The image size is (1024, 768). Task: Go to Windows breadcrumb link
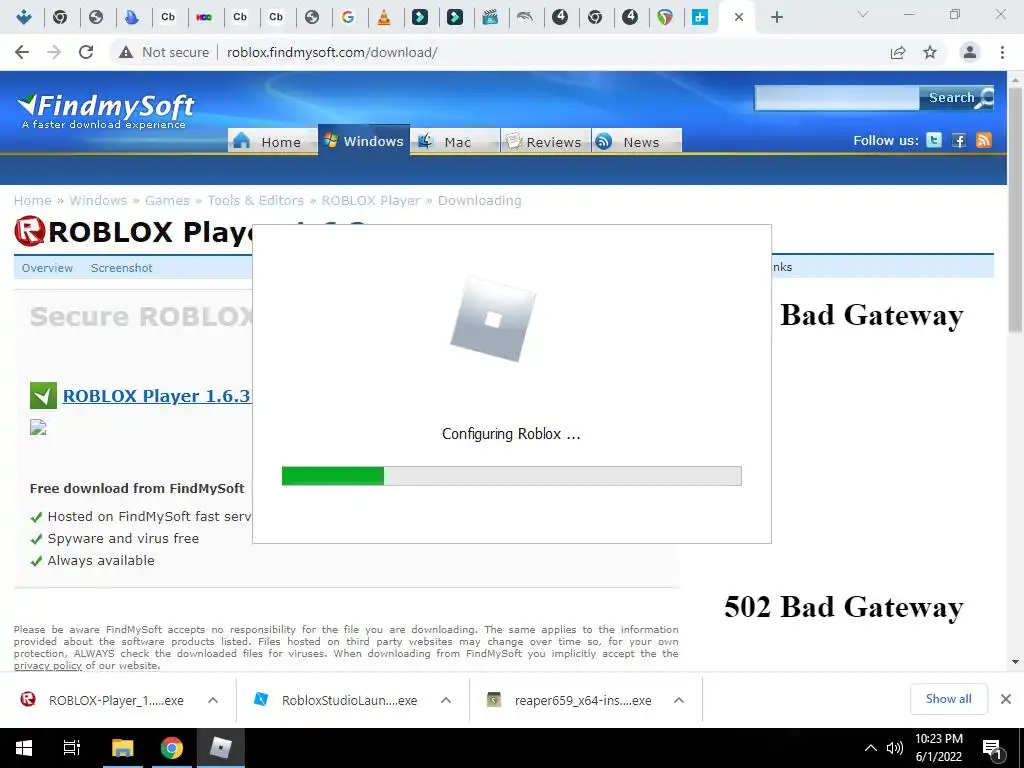point(98,200)
